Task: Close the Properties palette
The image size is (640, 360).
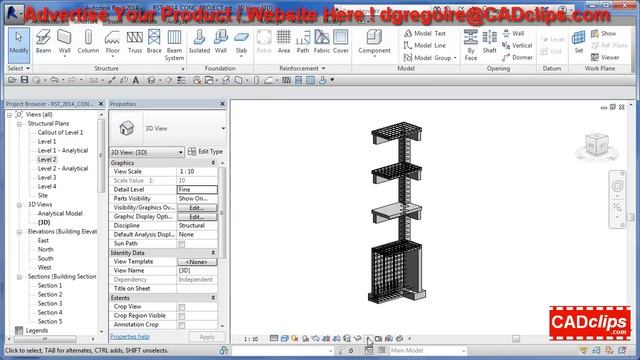Action: [x=222, y=104]
